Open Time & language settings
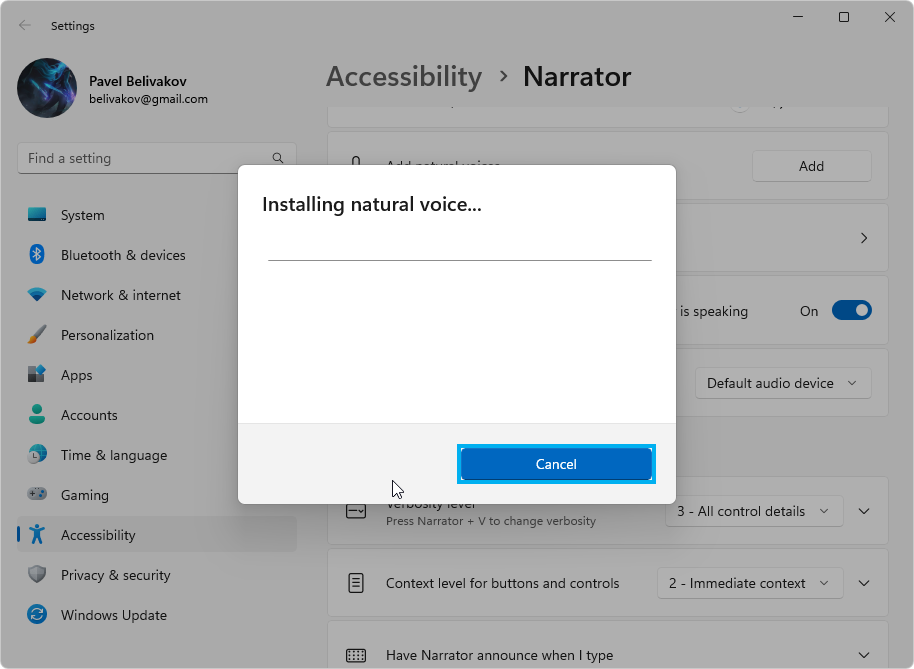Image resolution: width=914 pixels, height=669 pixels. click(157, 455)
